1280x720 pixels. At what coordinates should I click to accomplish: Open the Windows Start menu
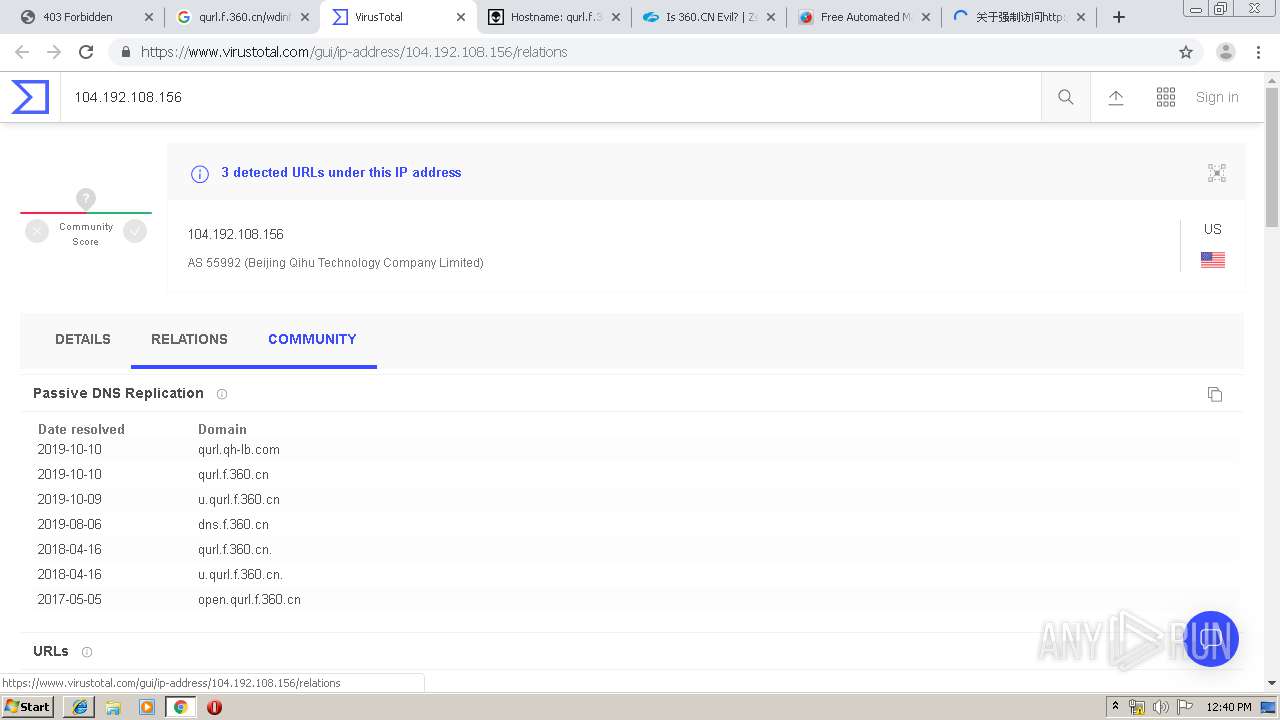click(x=28, y=707)
